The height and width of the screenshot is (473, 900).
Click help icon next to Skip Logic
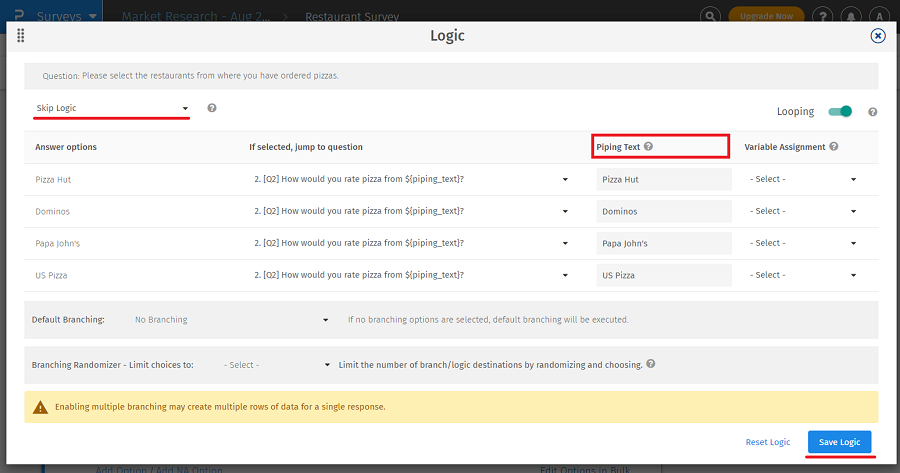212,108
